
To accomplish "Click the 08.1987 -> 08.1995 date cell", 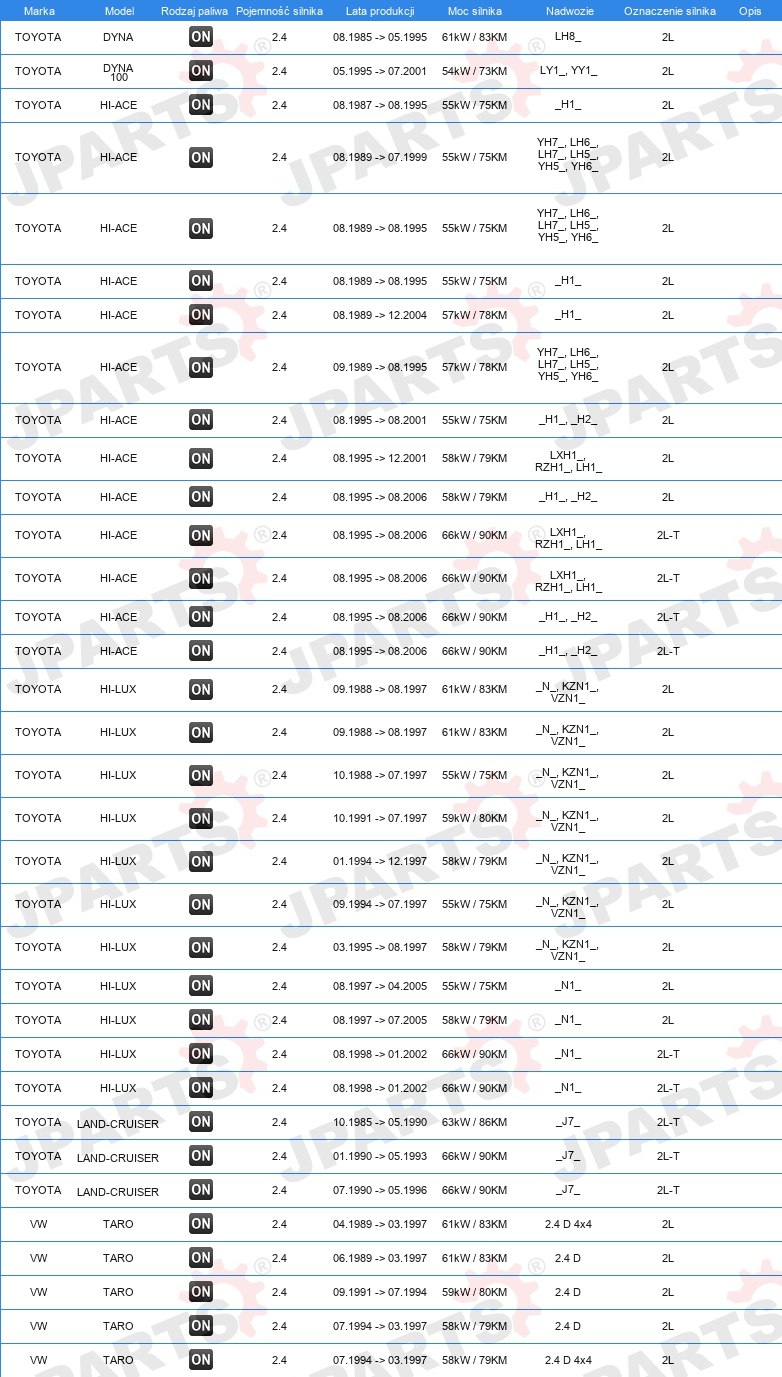I will [x=380, y=105].
